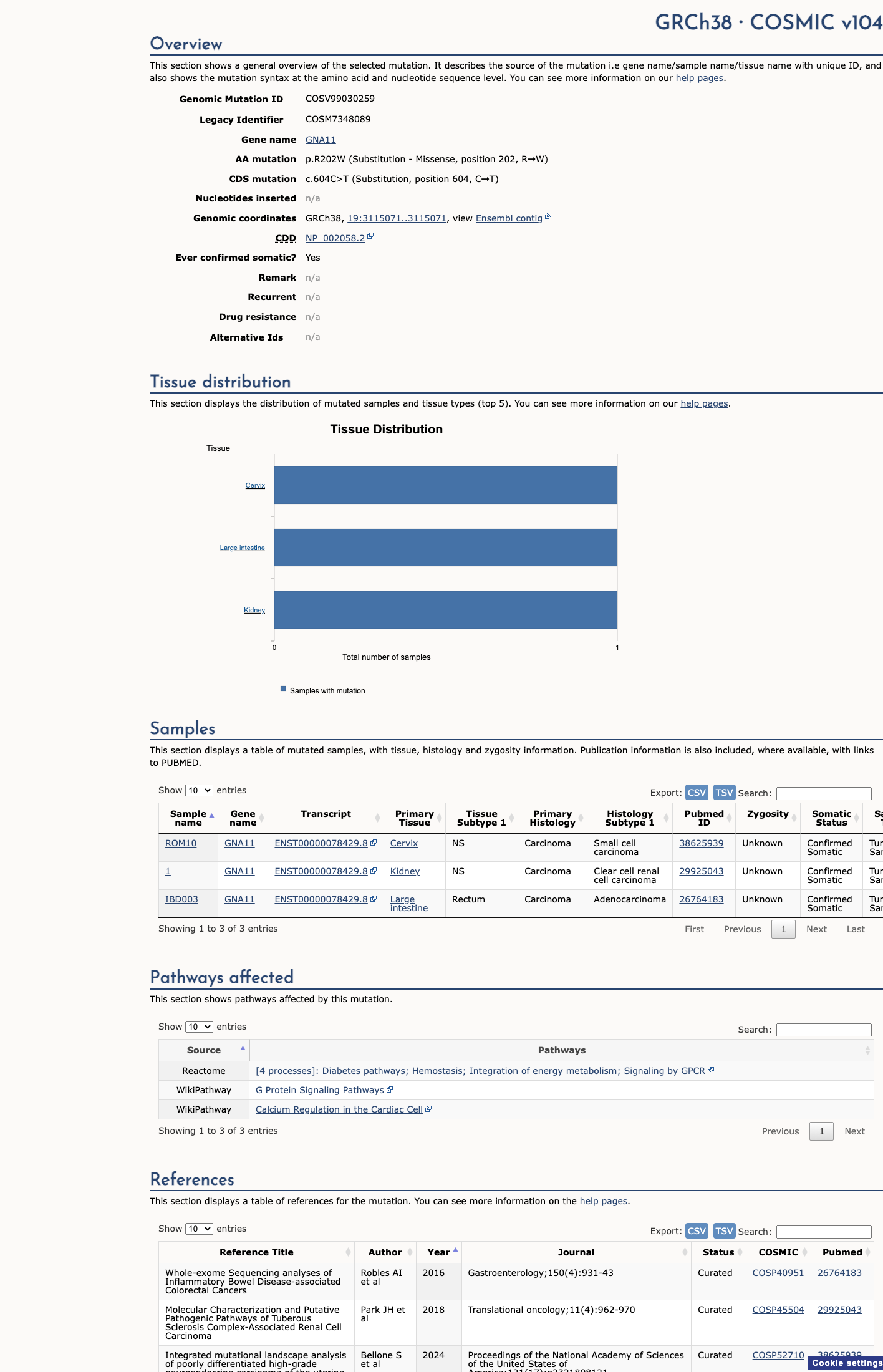
Task: Sort References by Year column
Action: point(438,1252)
